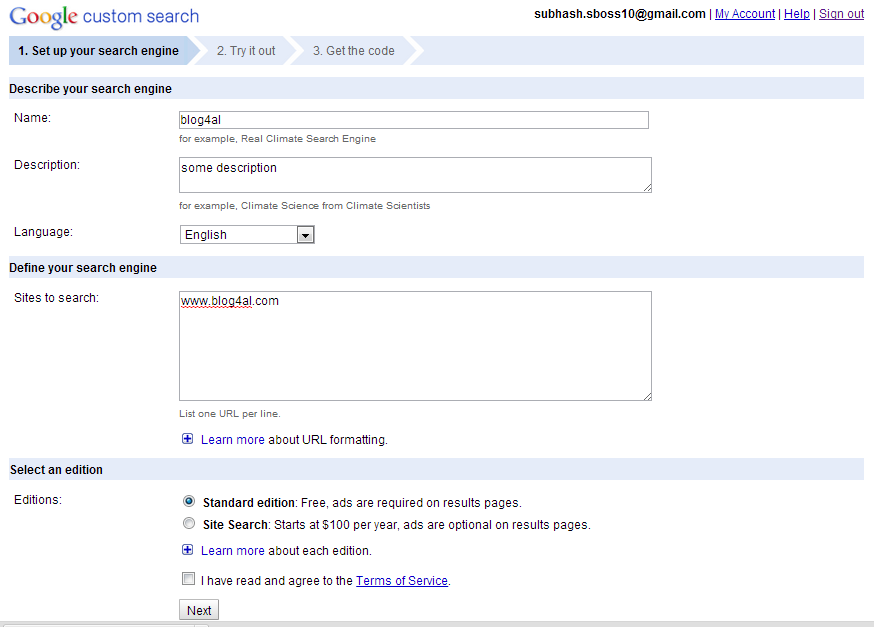The width and height of the screenshot is (874, 627).
Task: Focus the Name field containing blog4al
Action: coord(414,120)
